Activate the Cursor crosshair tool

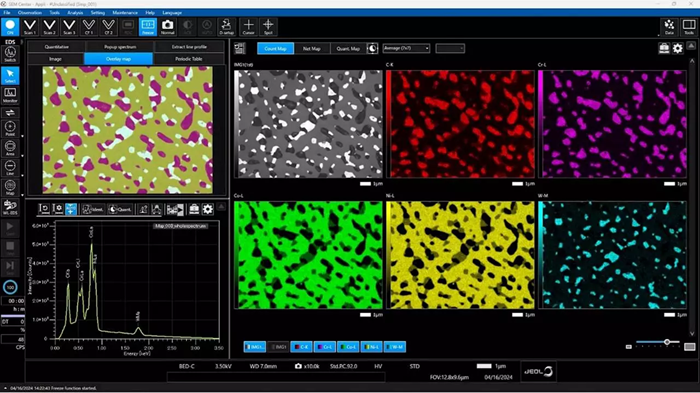point(249,27)
